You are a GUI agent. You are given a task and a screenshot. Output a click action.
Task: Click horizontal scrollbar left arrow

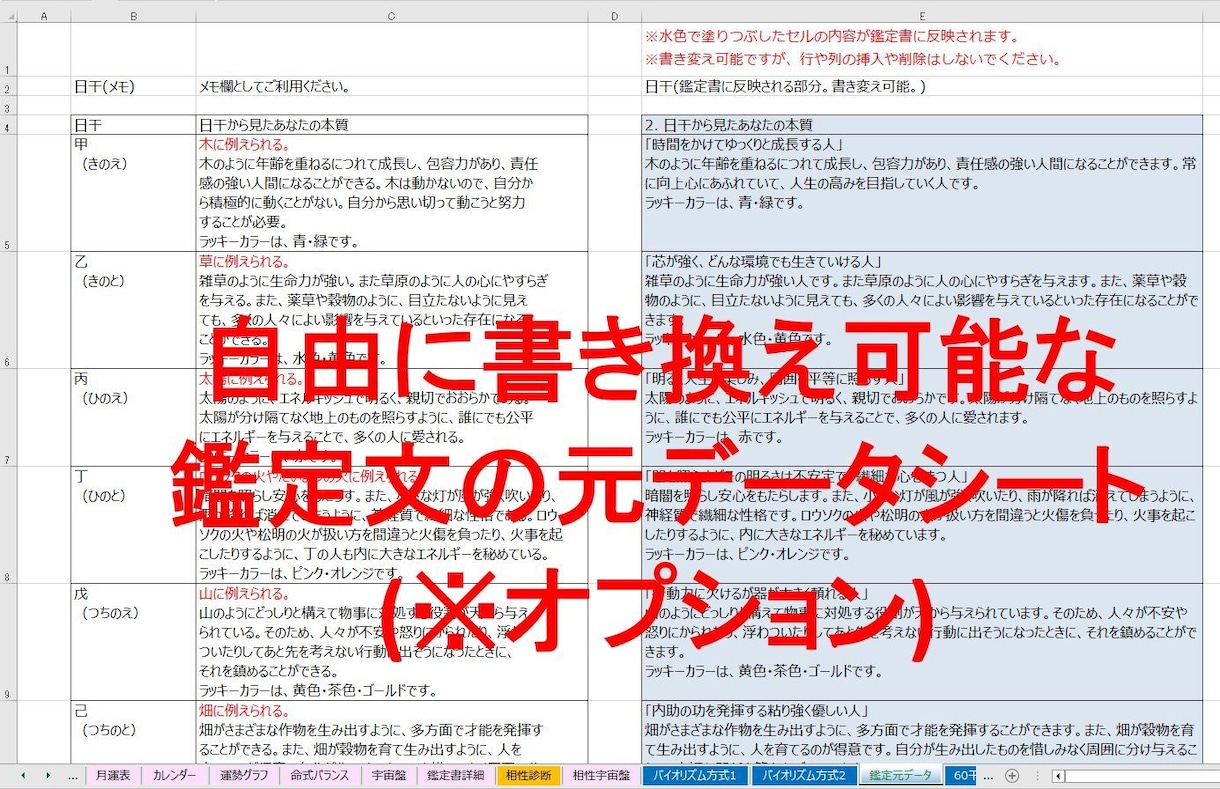[x=1058, y=775]
